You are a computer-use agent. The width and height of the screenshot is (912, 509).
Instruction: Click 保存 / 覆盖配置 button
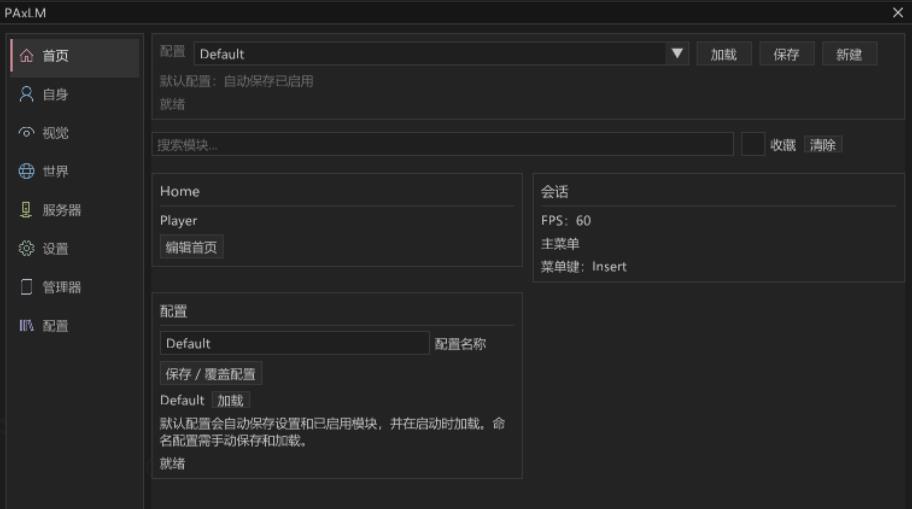(211, 373)
